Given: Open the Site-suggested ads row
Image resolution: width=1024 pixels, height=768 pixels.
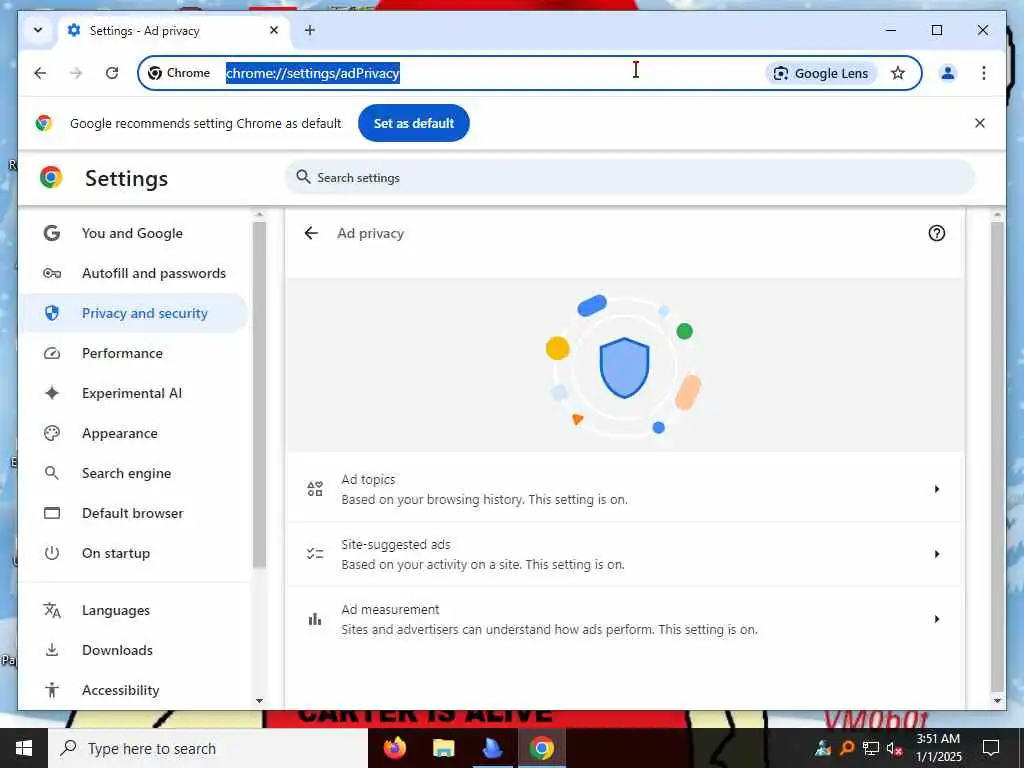Looking at the screenshot, I should point(624,554).
